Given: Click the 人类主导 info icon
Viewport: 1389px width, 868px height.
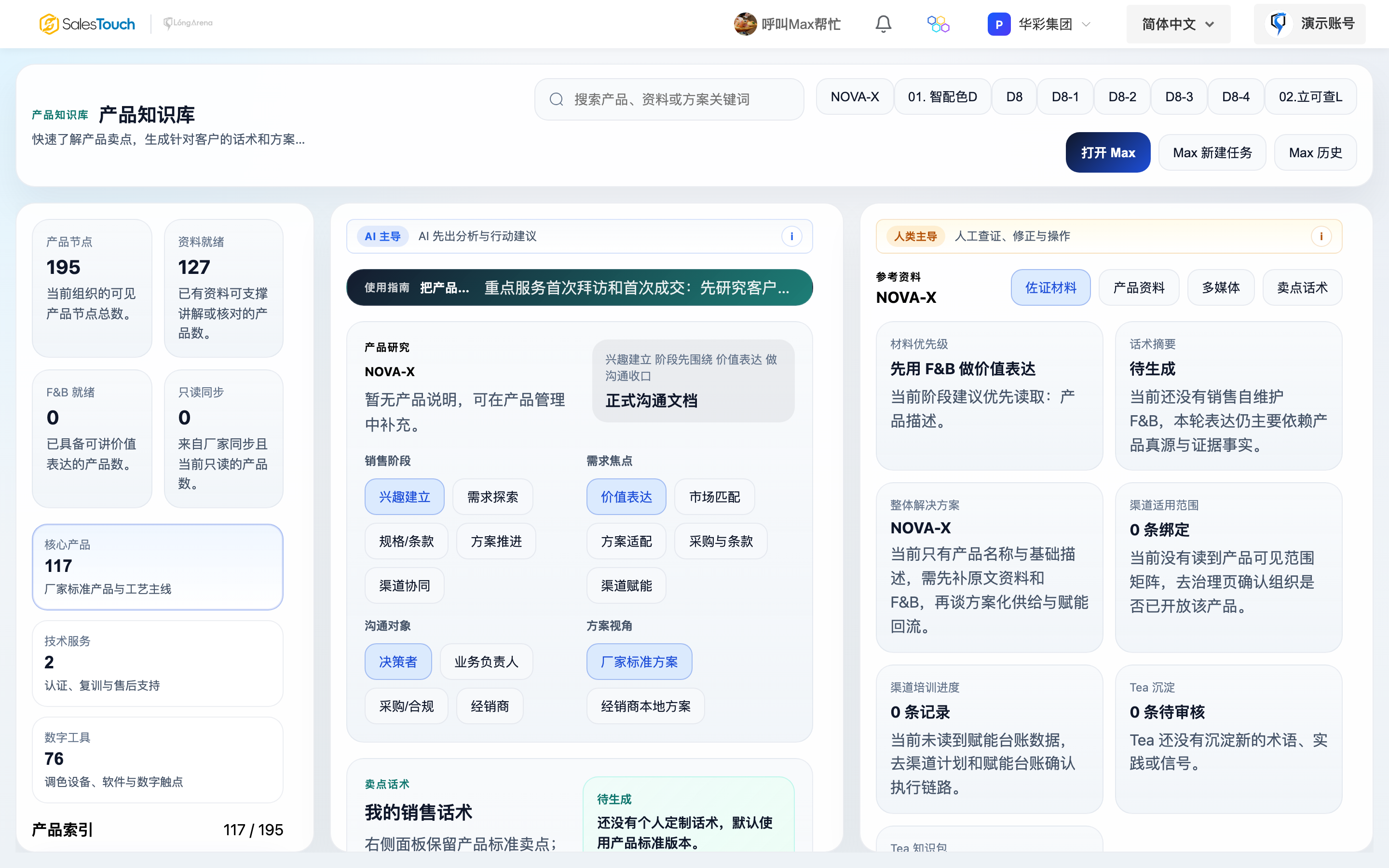Looking at the screenshot, I should pyautogui.click(x=1321, y=236).
